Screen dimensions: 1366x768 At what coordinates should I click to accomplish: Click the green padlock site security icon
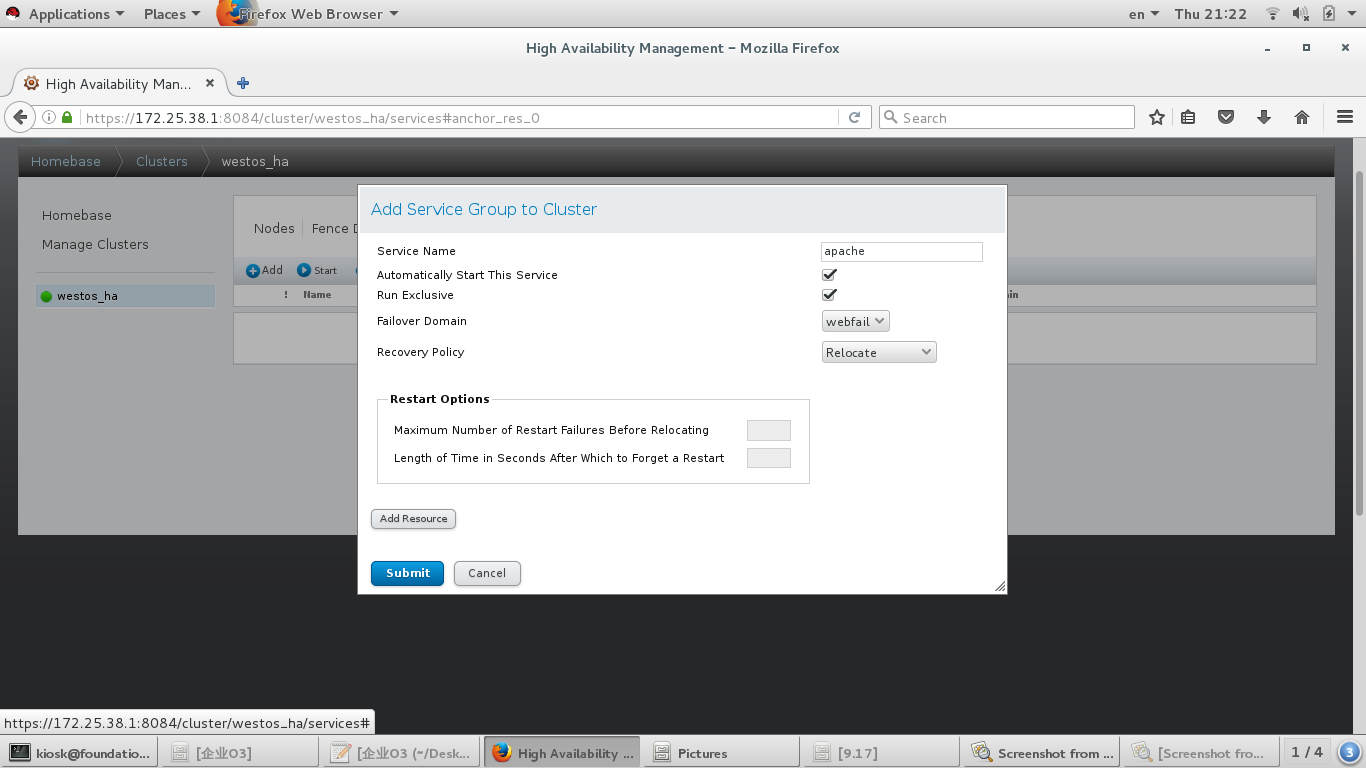(x=67, y=117)
